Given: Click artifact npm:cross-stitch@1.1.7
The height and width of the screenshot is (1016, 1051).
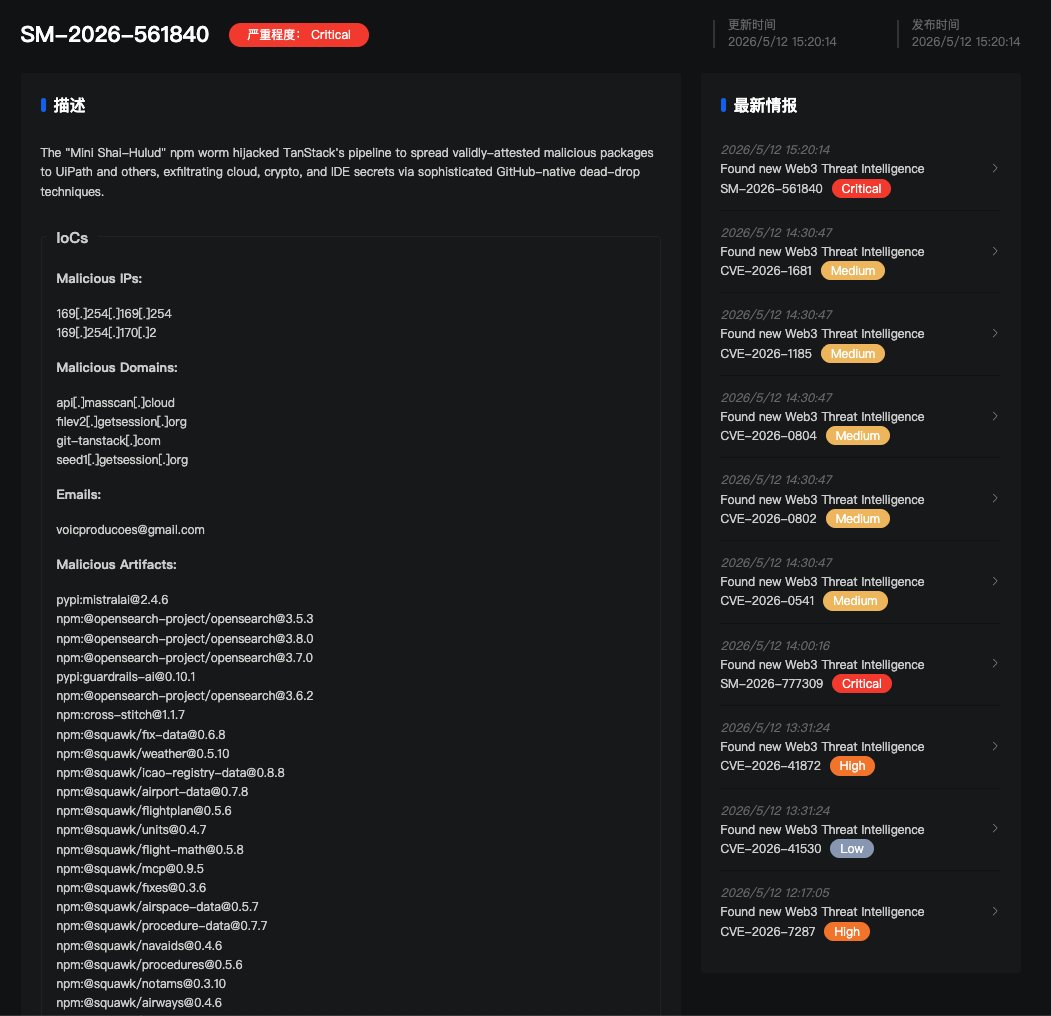Looking at the screenshot, I should click(121, 715).
